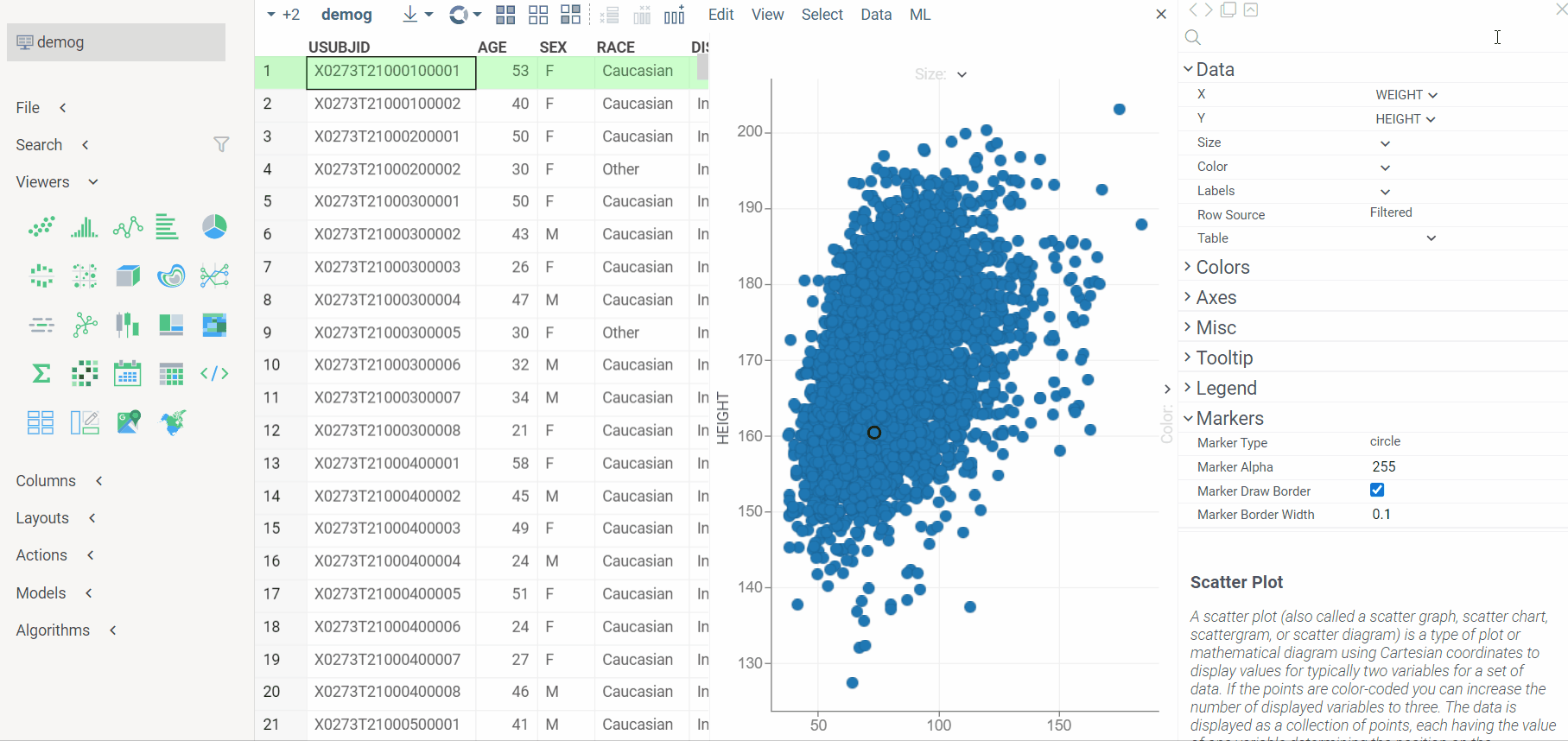
Task: Click the Marker Alpha value 255
Action: (x=1384, y=466)
